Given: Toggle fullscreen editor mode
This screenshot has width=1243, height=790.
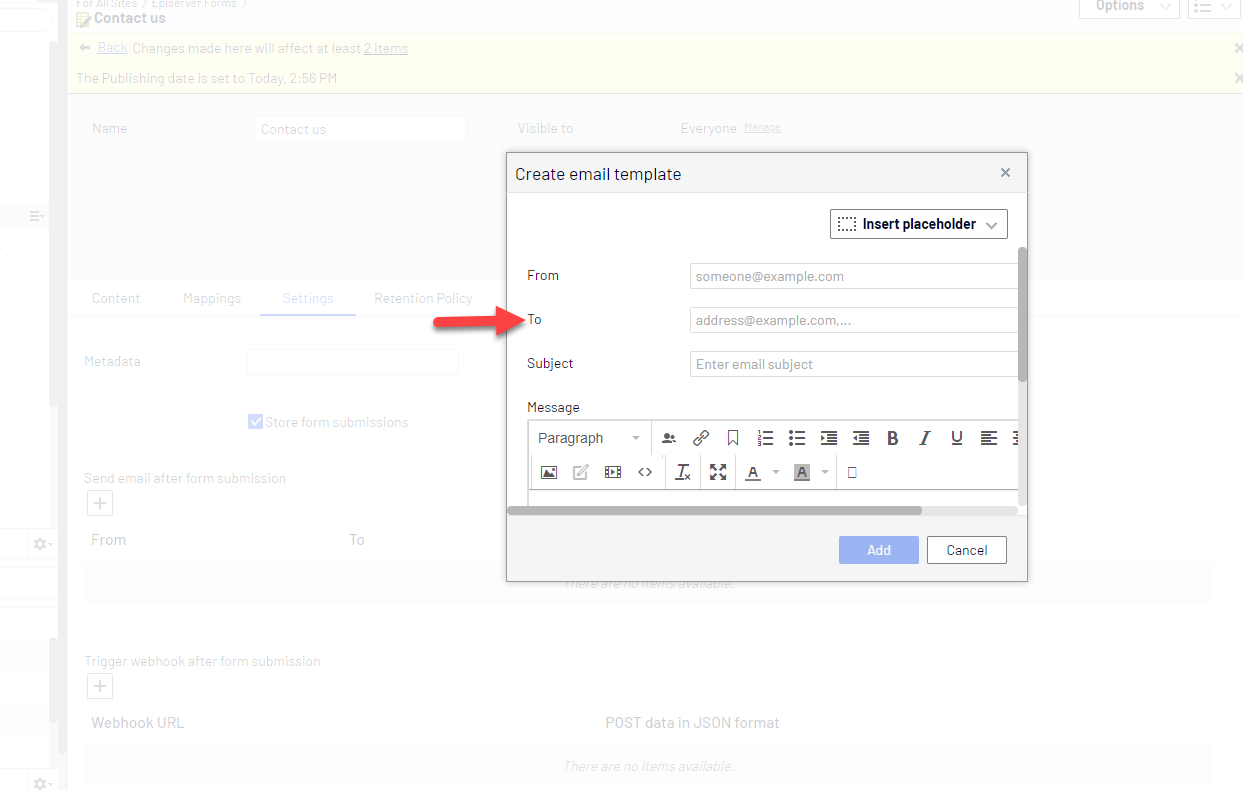Looking at the screenshot, I should point(718,472).
